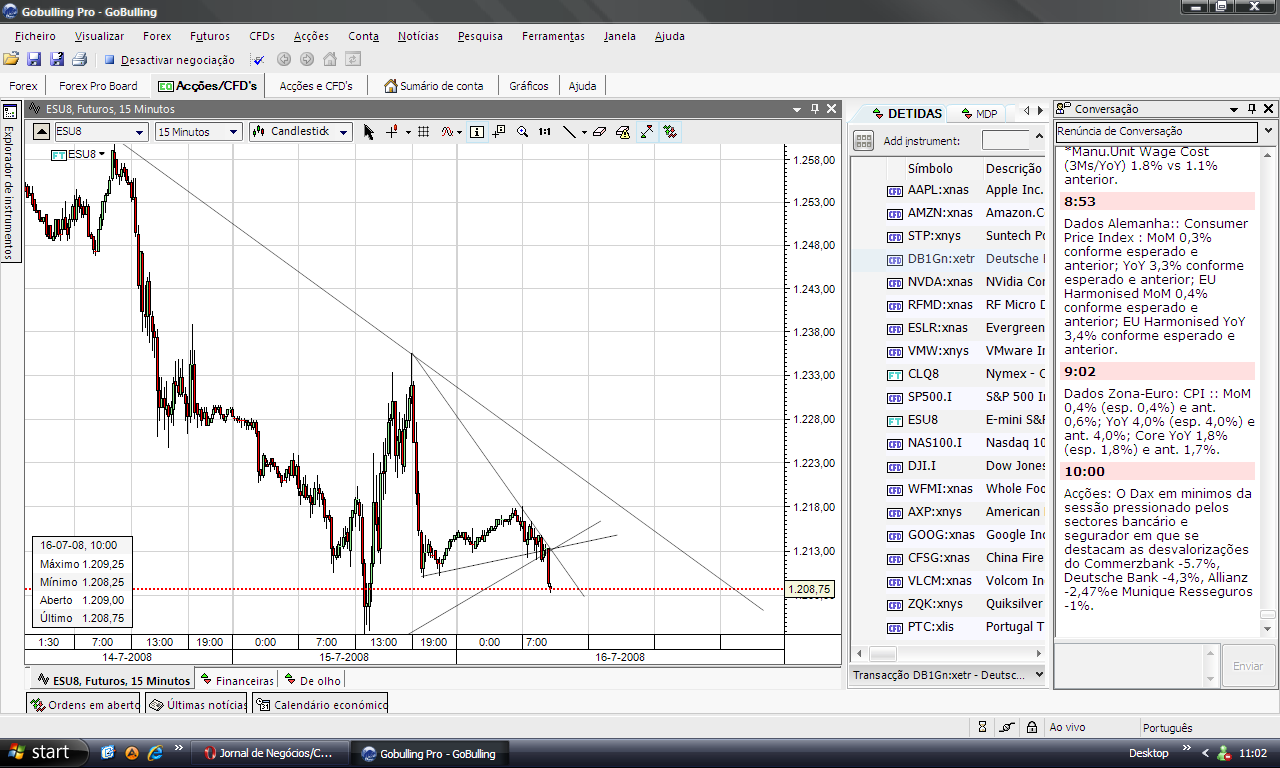This screenshot has width=1280, height=768.
Task: Click the 1:1 reset zoom icon
Action: tap(544, 131)
